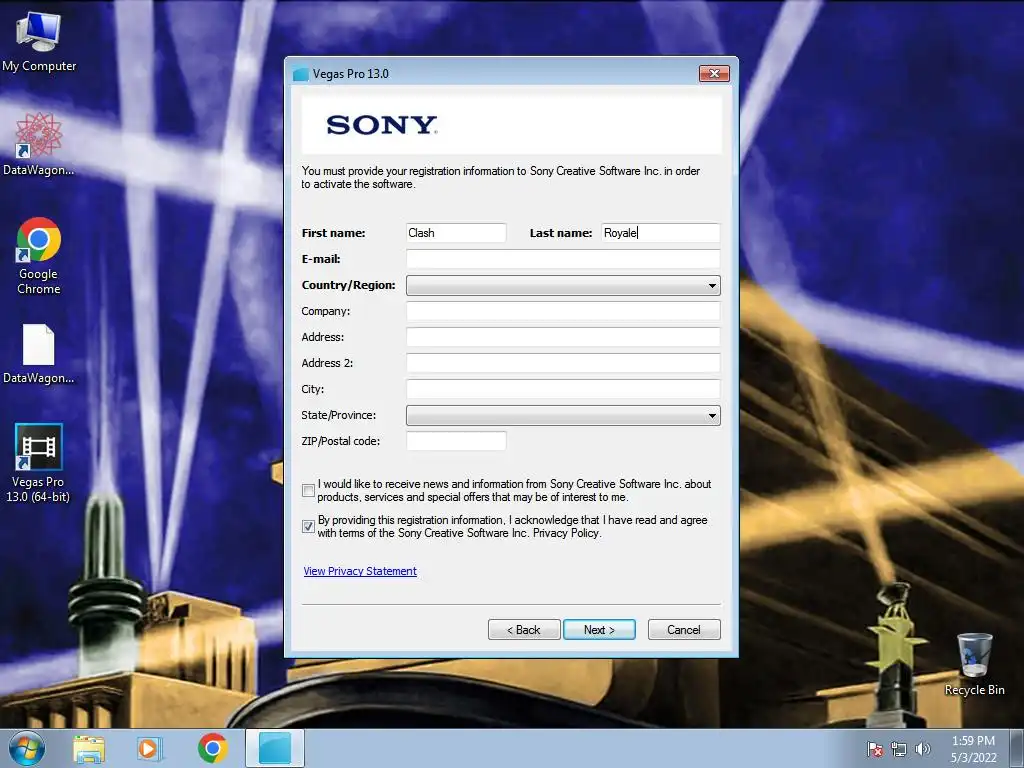Expand the State/Province dropdown

point(563,415)
